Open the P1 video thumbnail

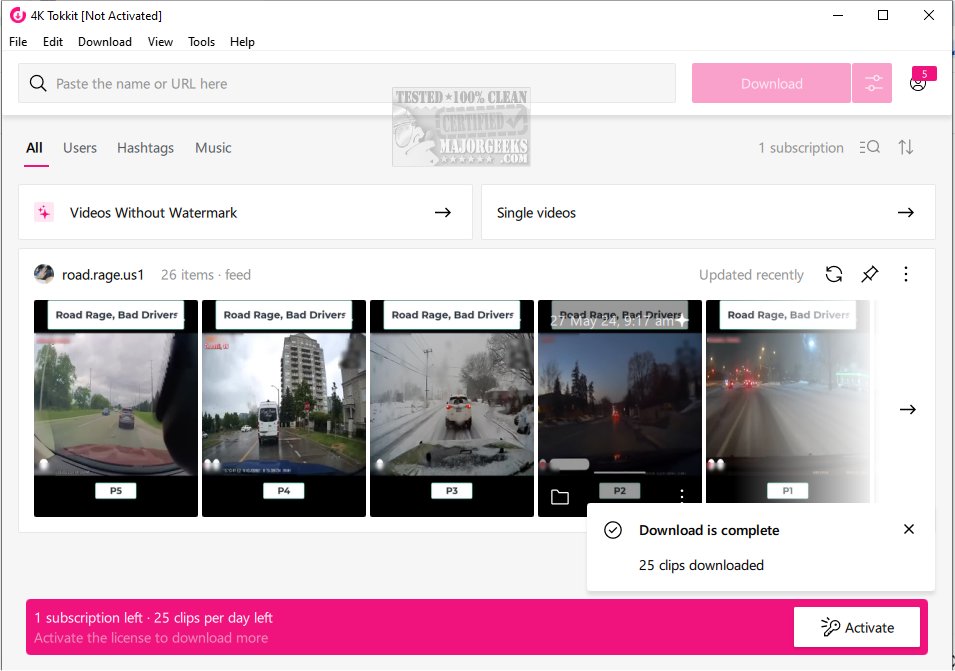(788, 402)
